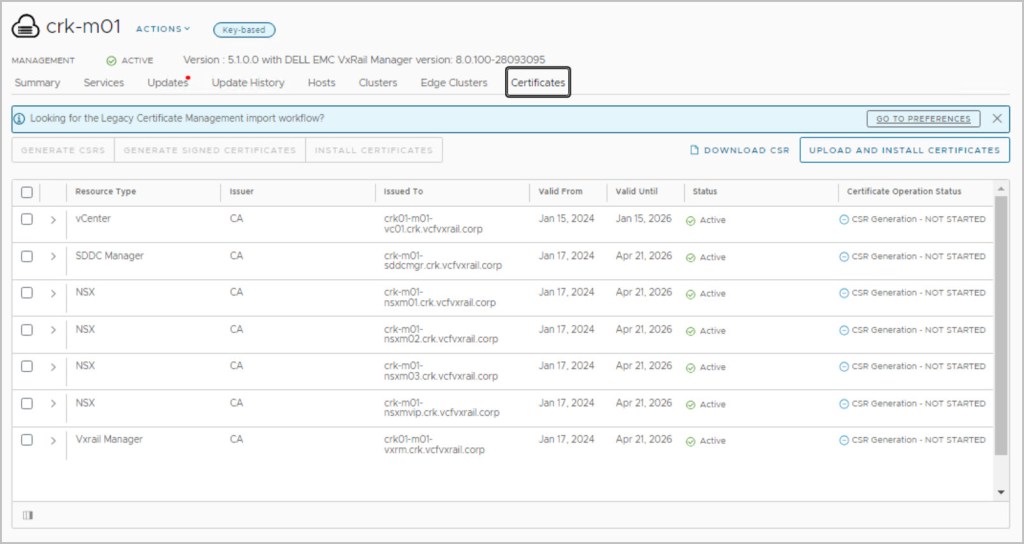The width and height of the screenshot is (1024, 544).
Task: Dismiss the Legacy Certificate Management banner
Action: pyautogui.click(x=997, y=118)
